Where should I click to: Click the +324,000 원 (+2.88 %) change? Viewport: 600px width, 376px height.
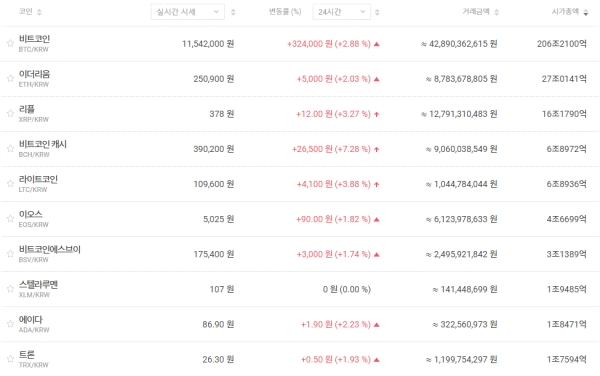[329, 44]
